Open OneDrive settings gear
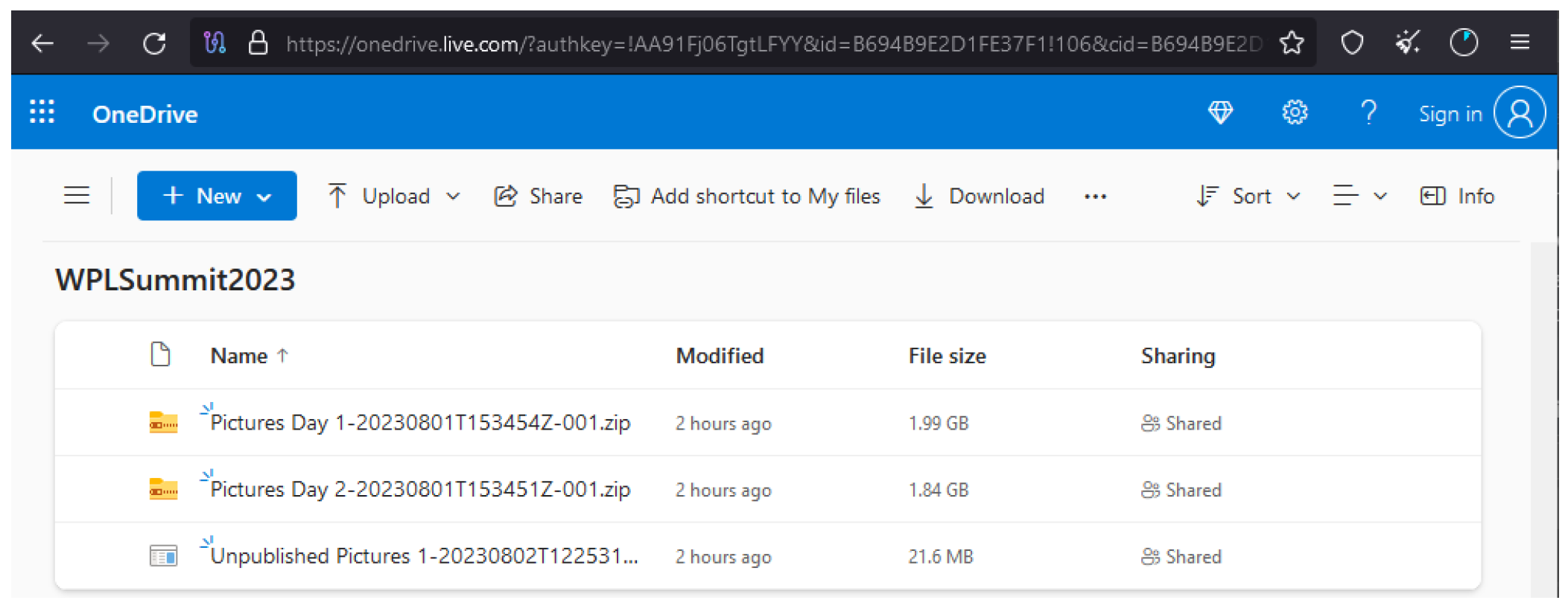The width and height of the screenshot is (1568, 606). [x=1294, y=113]
